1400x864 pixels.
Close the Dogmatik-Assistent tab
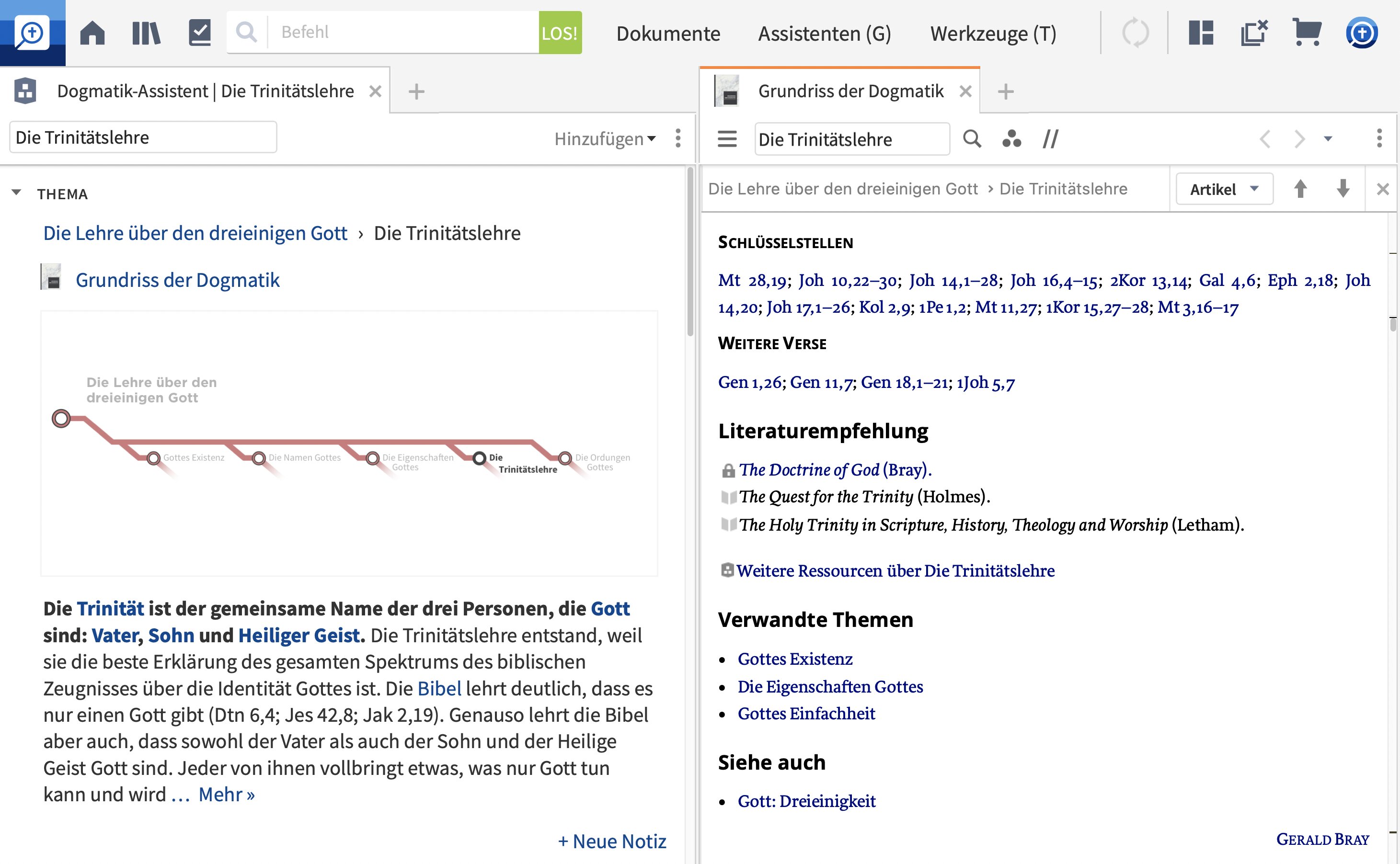[375, 91]
